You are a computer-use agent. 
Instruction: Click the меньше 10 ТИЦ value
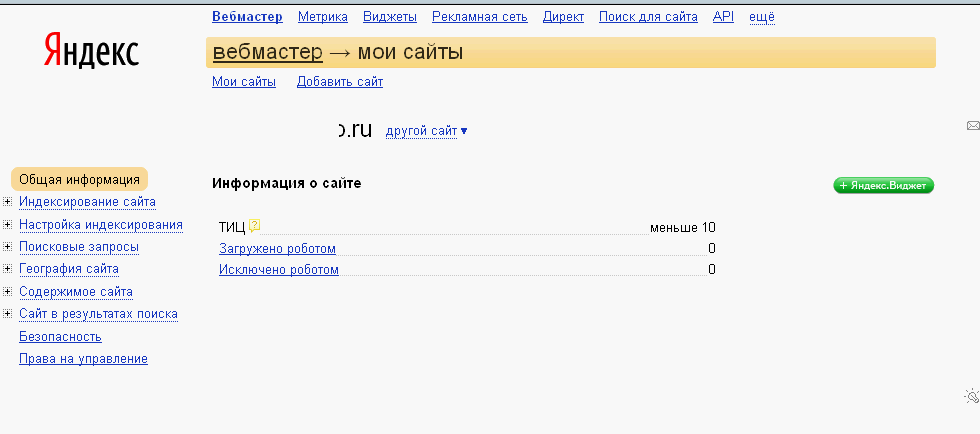click(x=682, y=228)
